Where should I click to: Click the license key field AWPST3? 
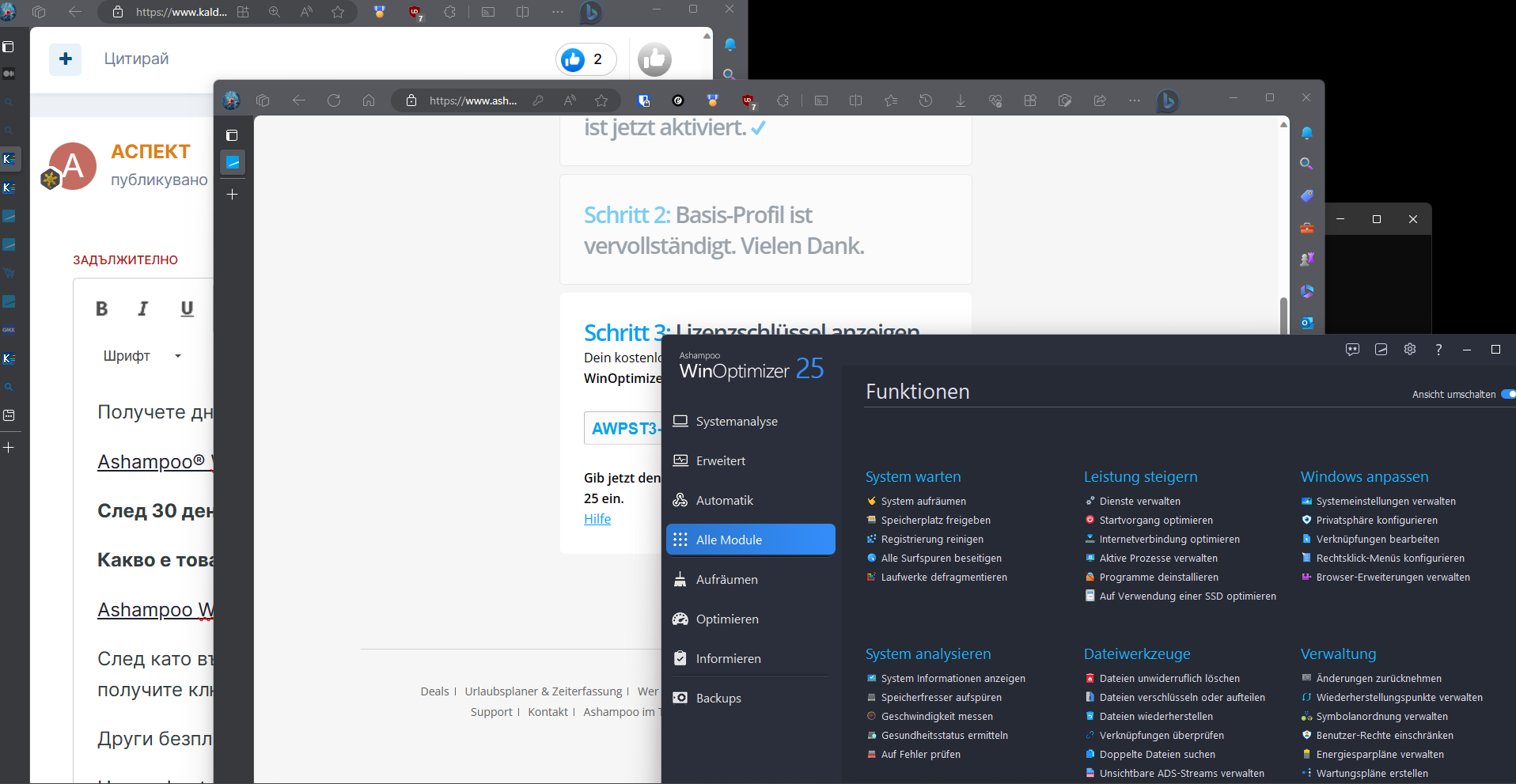pyautogui.click(x=623, y=428)
